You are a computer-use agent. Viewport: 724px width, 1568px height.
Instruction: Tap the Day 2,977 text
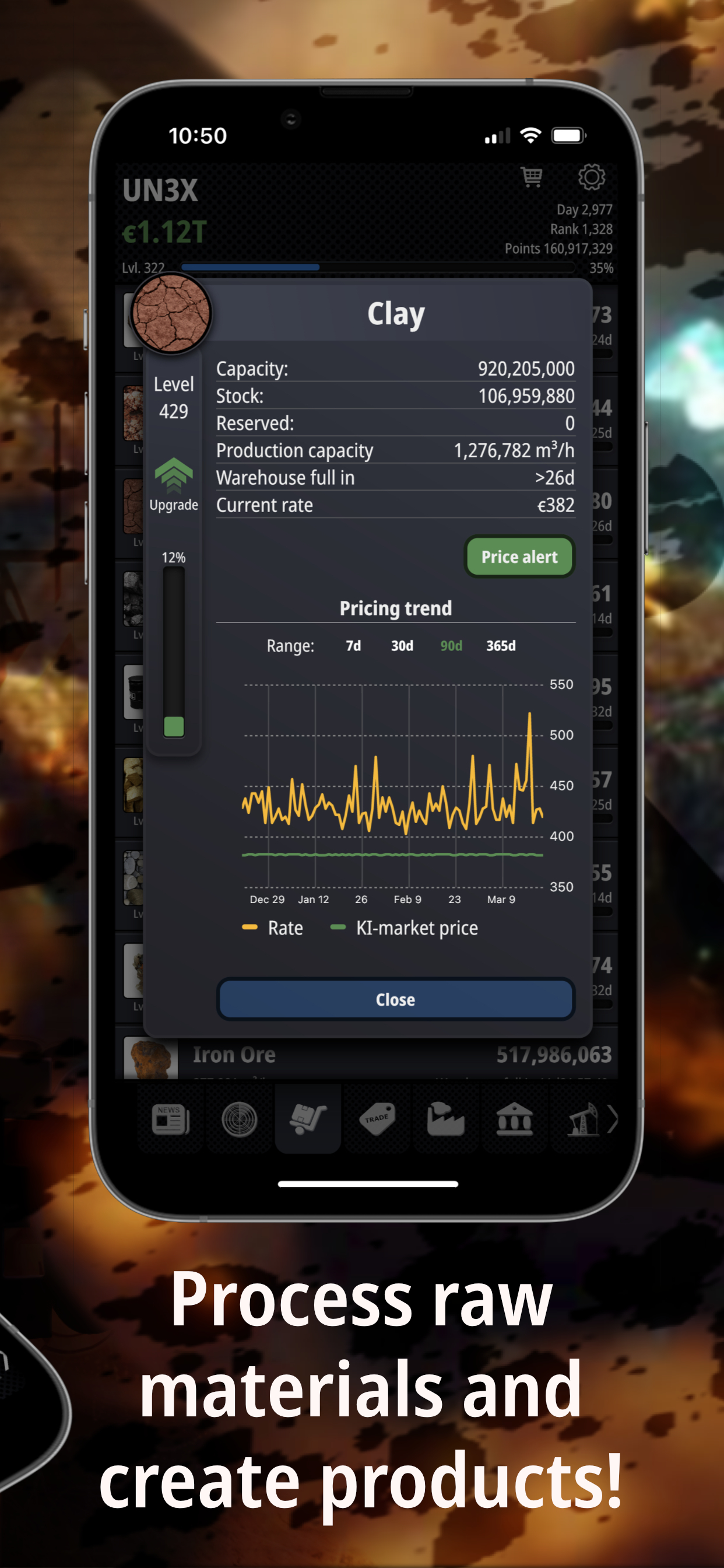[584, 209]
